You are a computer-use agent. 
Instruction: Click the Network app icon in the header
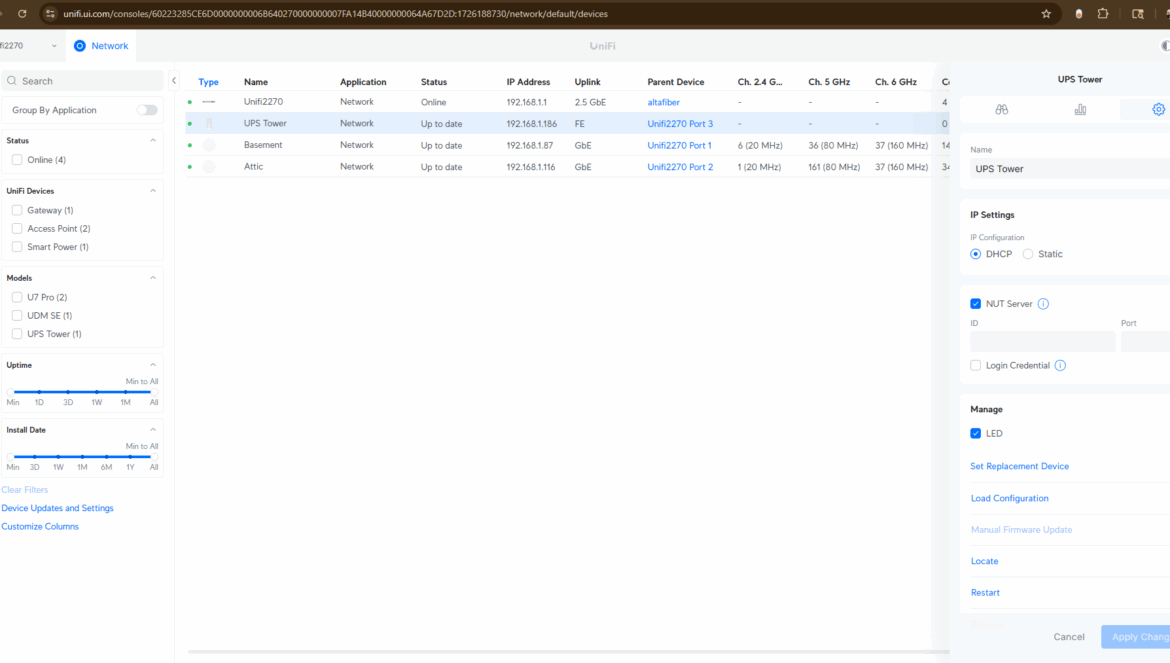pyautogui.click(x=80, y=46)
